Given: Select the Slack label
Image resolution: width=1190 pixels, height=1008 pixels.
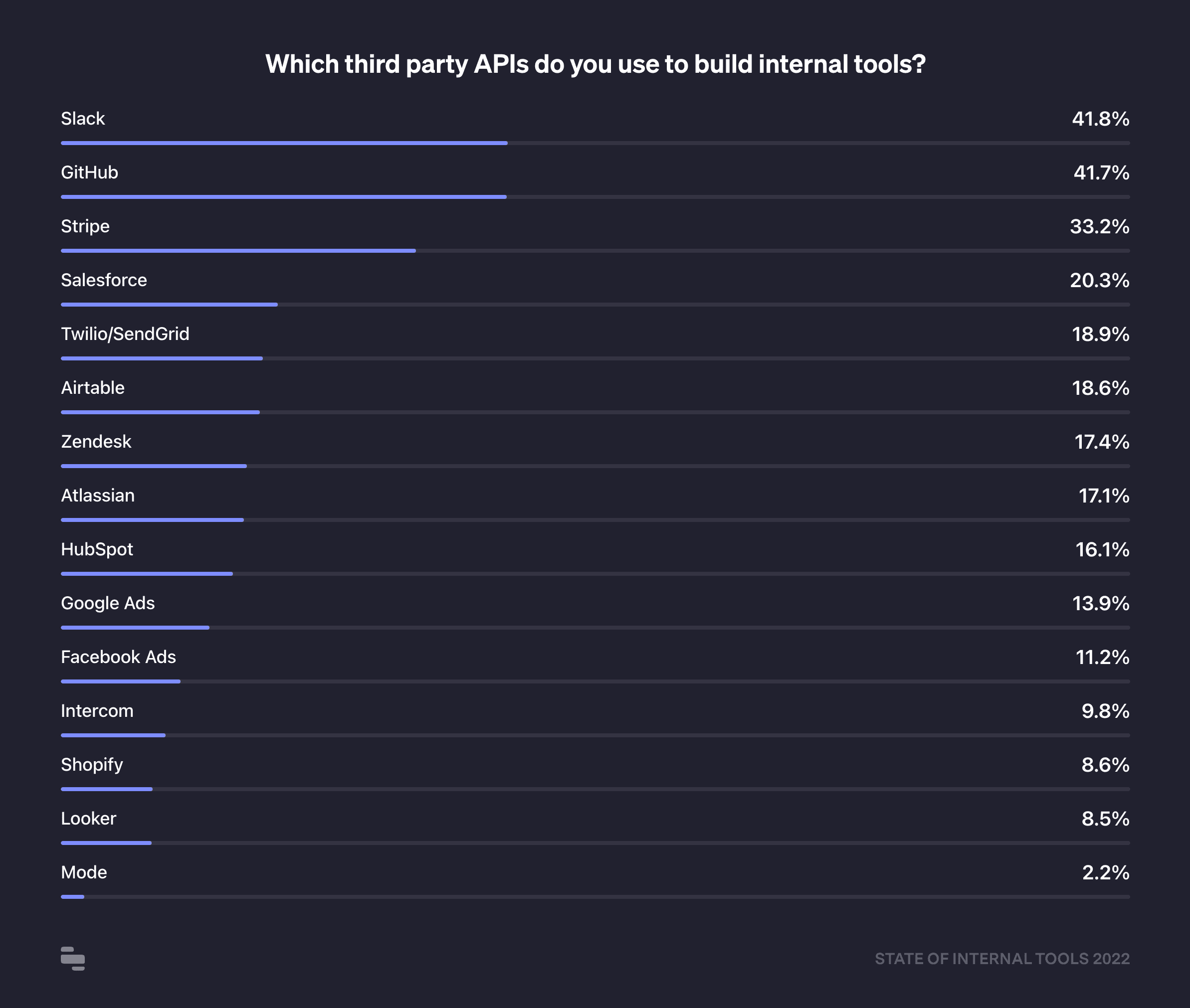Looking at the screenshot, I should (83, 119).
